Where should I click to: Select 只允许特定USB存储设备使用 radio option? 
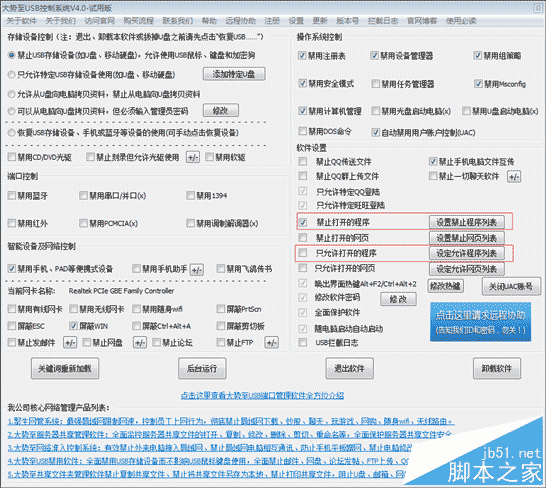click(x=11, y=75)
